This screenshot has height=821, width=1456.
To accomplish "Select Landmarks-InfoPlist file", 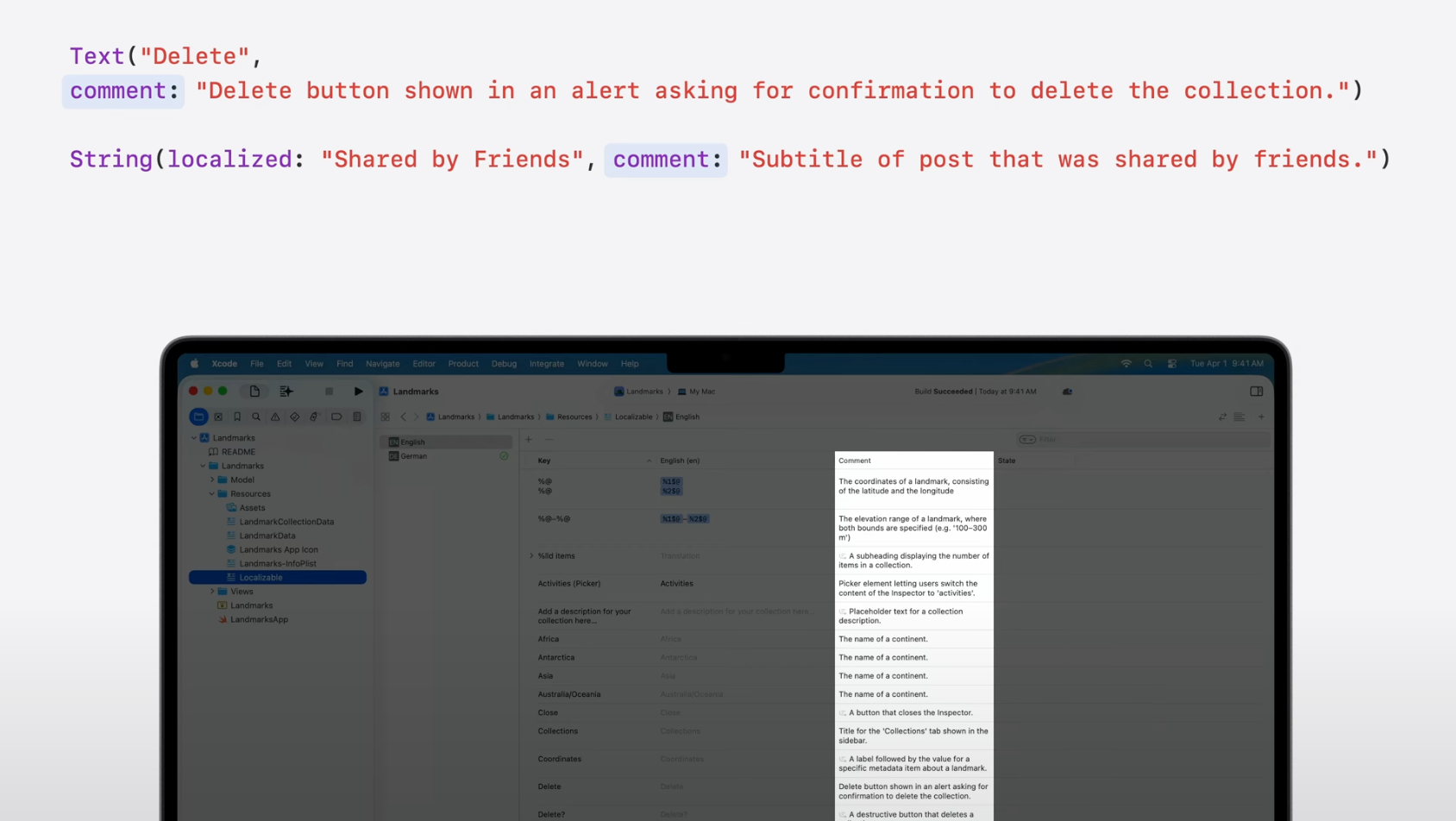I will click(278, 564).
